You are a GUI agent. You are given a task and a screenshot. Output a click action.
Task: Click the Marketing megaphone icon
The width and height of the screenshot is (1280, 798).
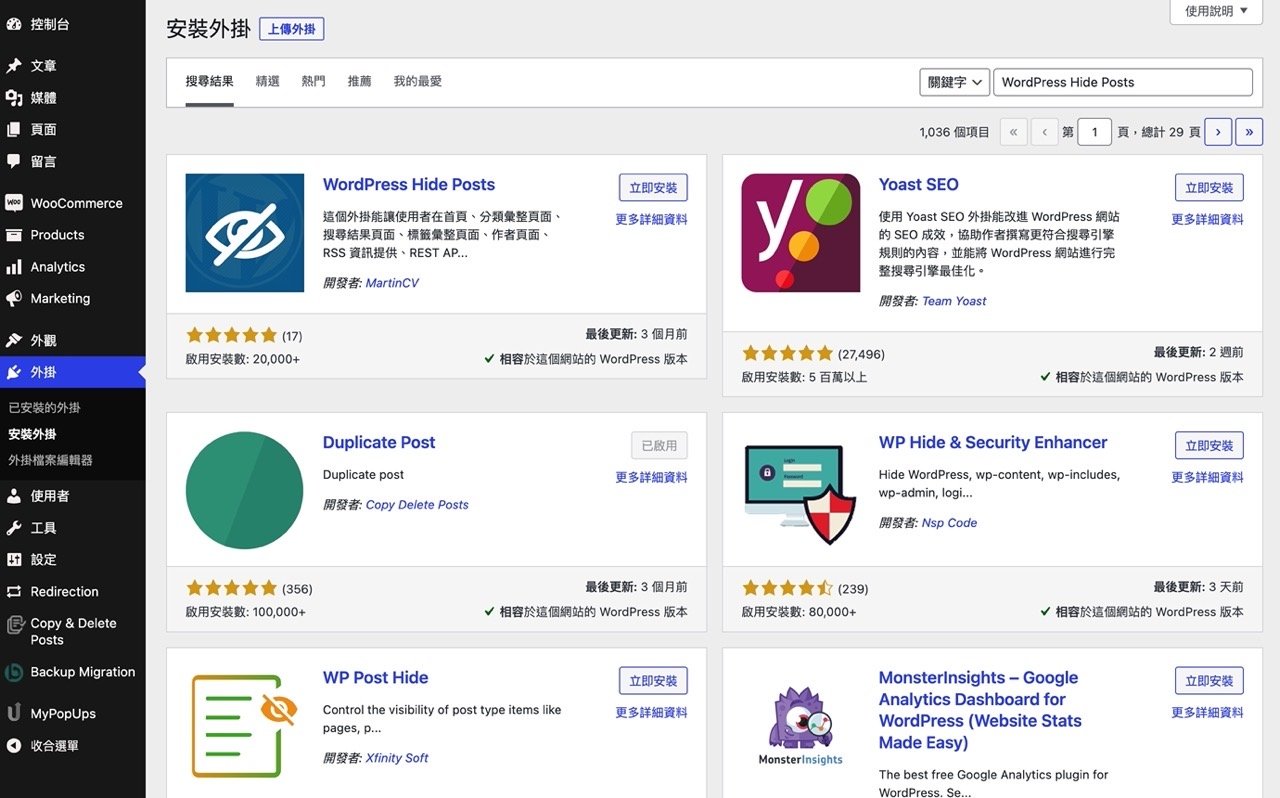pyautogui.click(x=14, y=299)
